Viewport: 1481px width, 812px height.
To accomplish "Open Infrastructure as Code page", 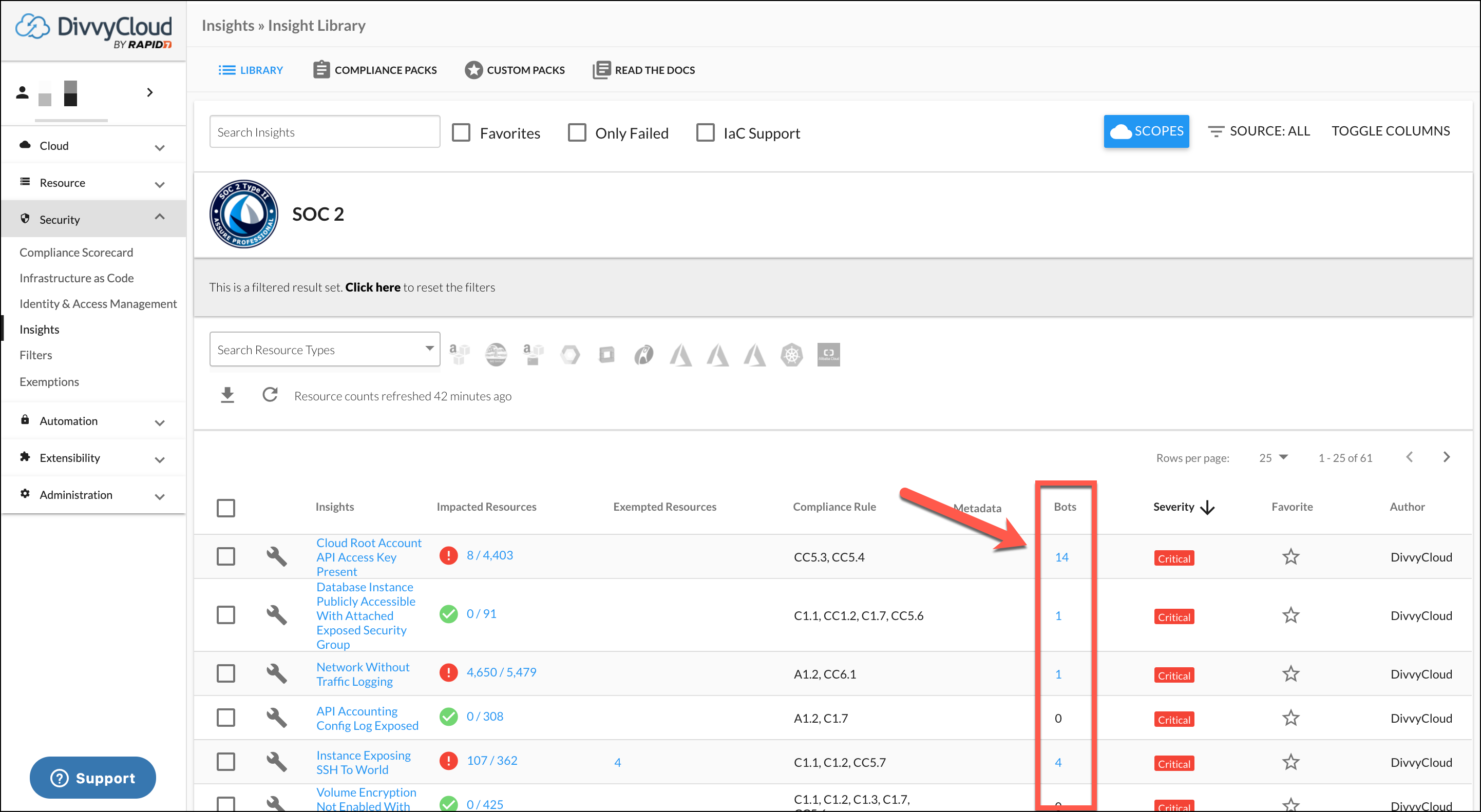I will (77, 278).
